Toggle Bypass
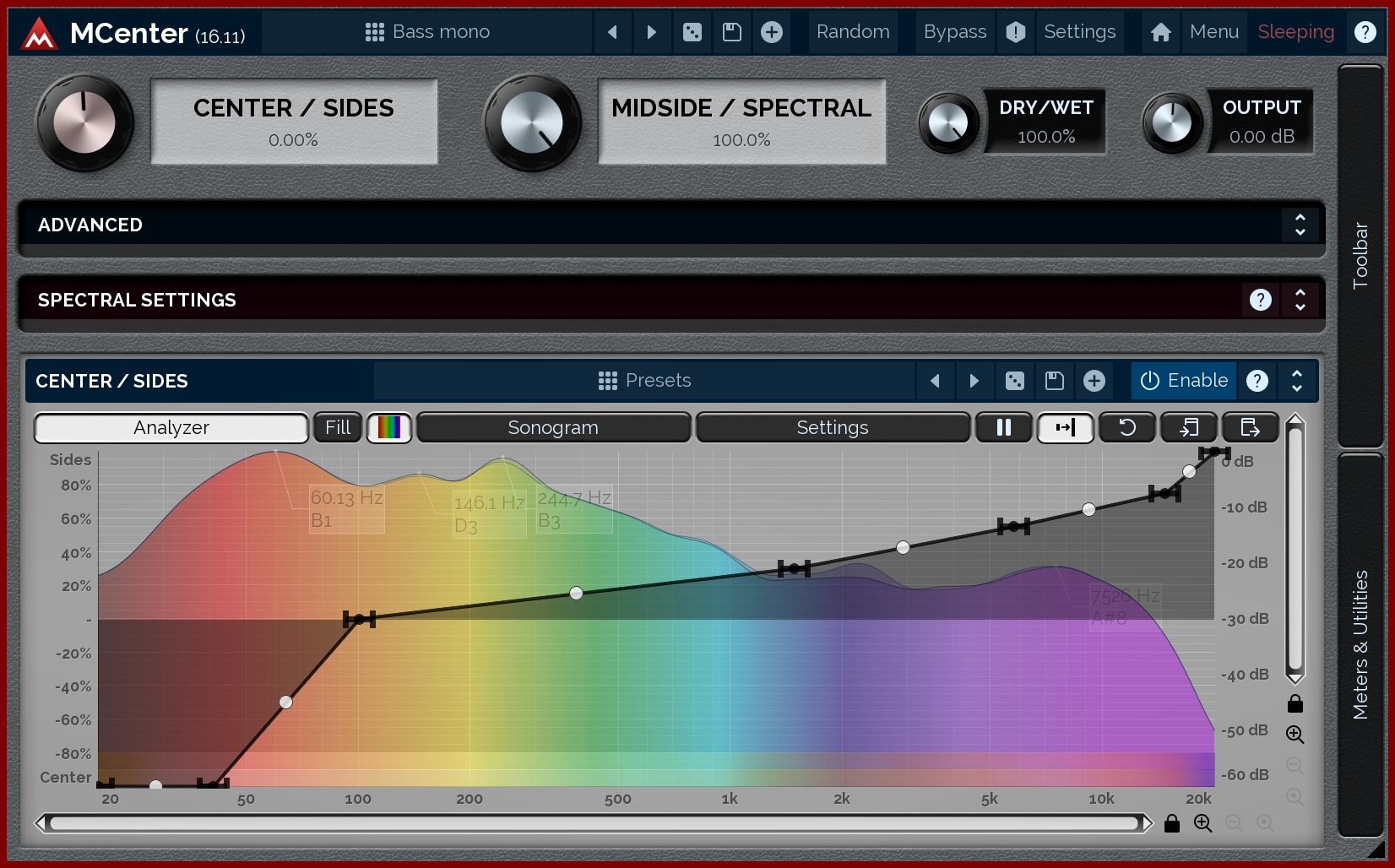The height and width of the screenshot is (868, 1395). click(x=954, y=32)
